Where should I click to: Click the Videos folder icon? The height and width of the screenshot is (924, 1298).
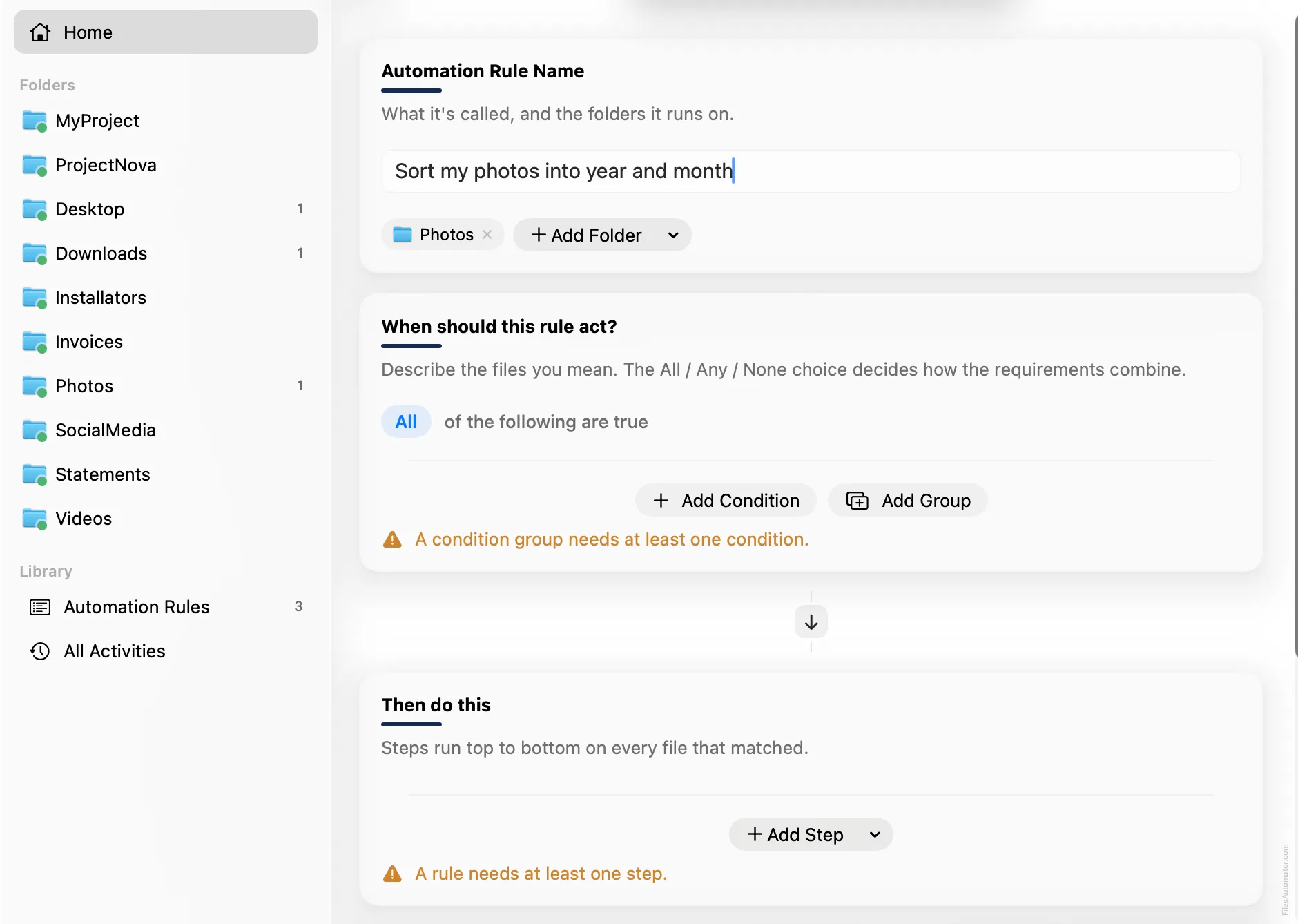pos(35,519)
